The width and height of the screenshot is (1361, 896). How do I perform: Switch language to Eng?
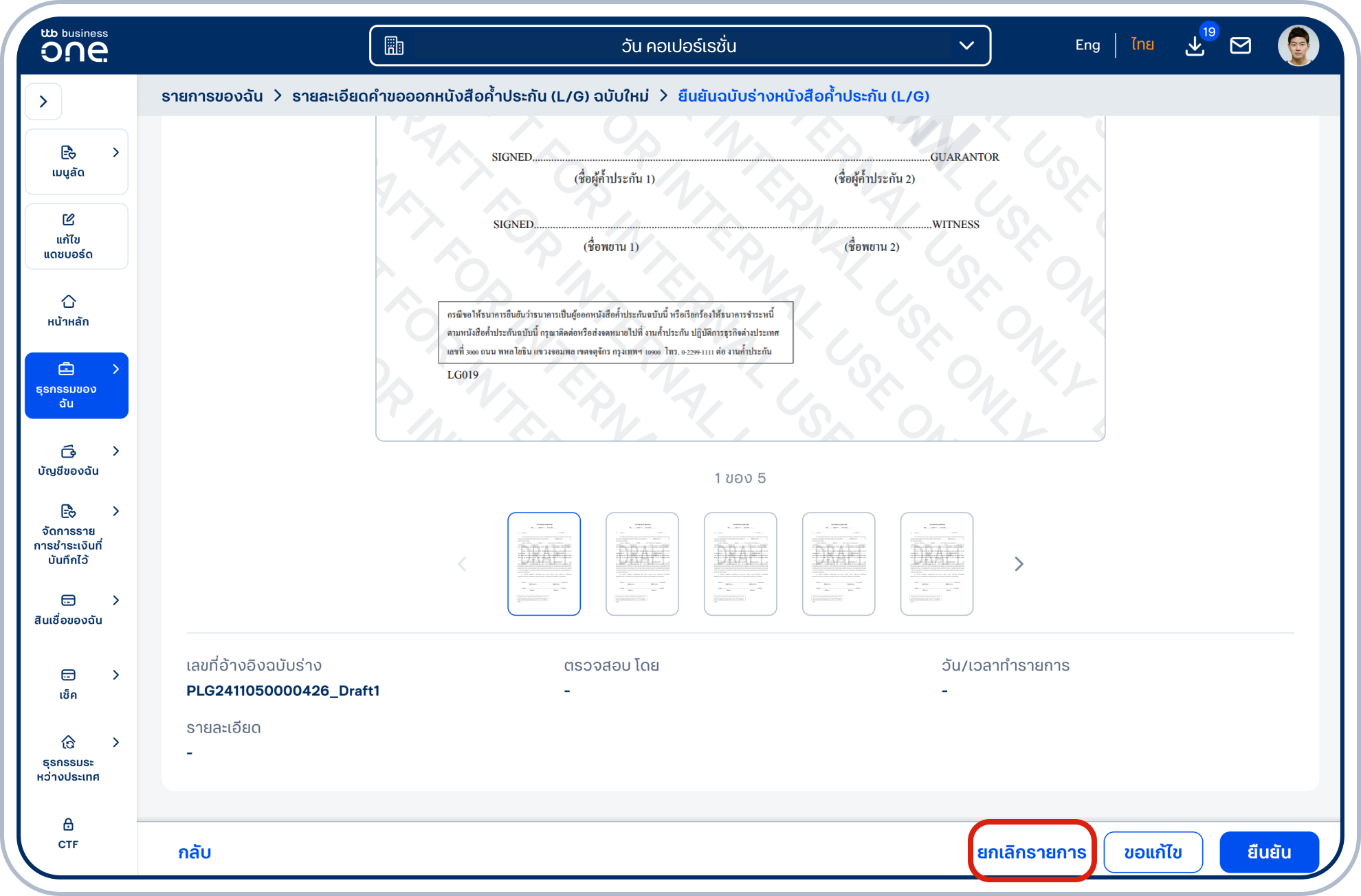[1087, 45]
